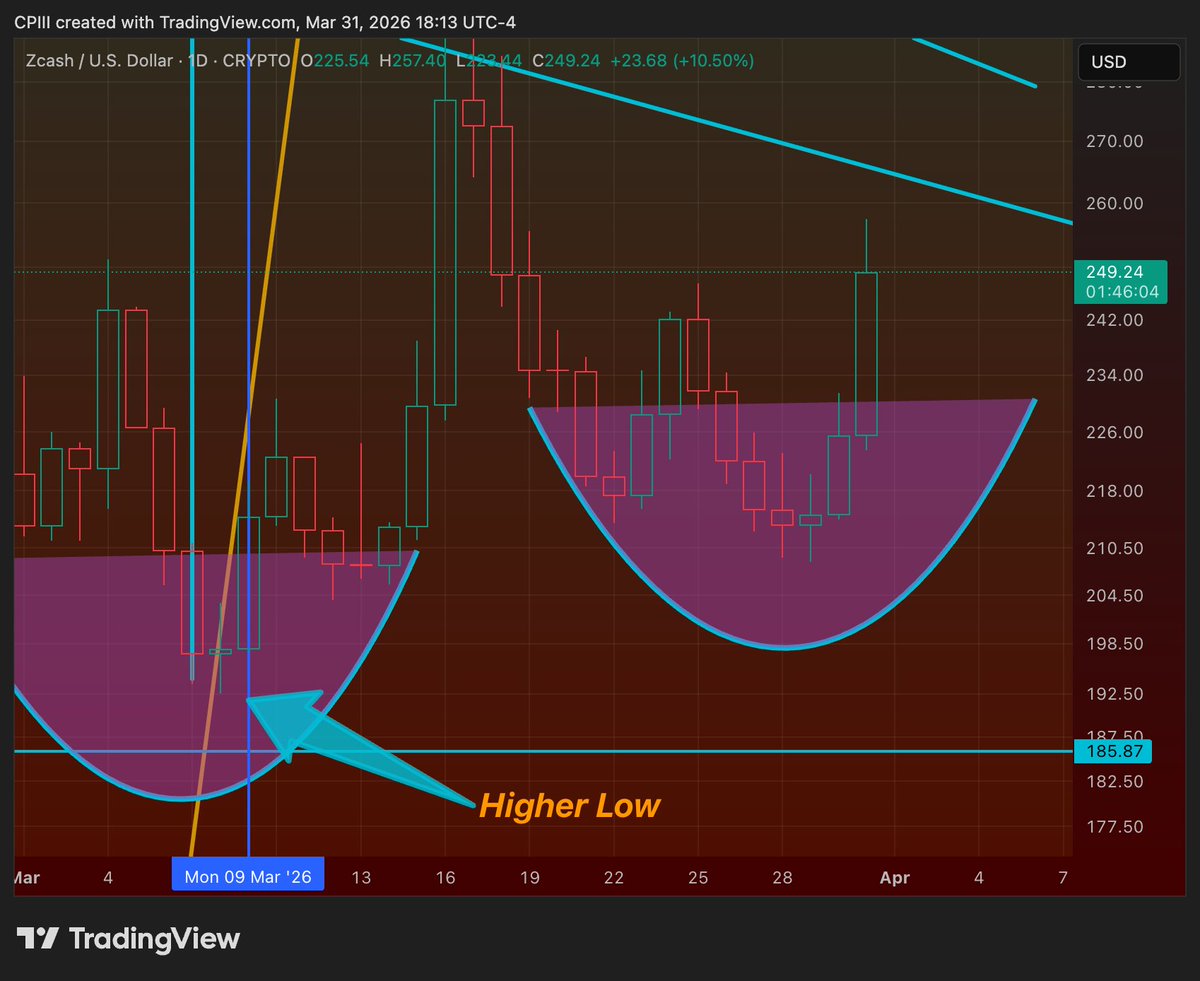Screen dimensions: 1200x981
Task: Click the 13 date label on time axis
Action: tap(361, 878)
